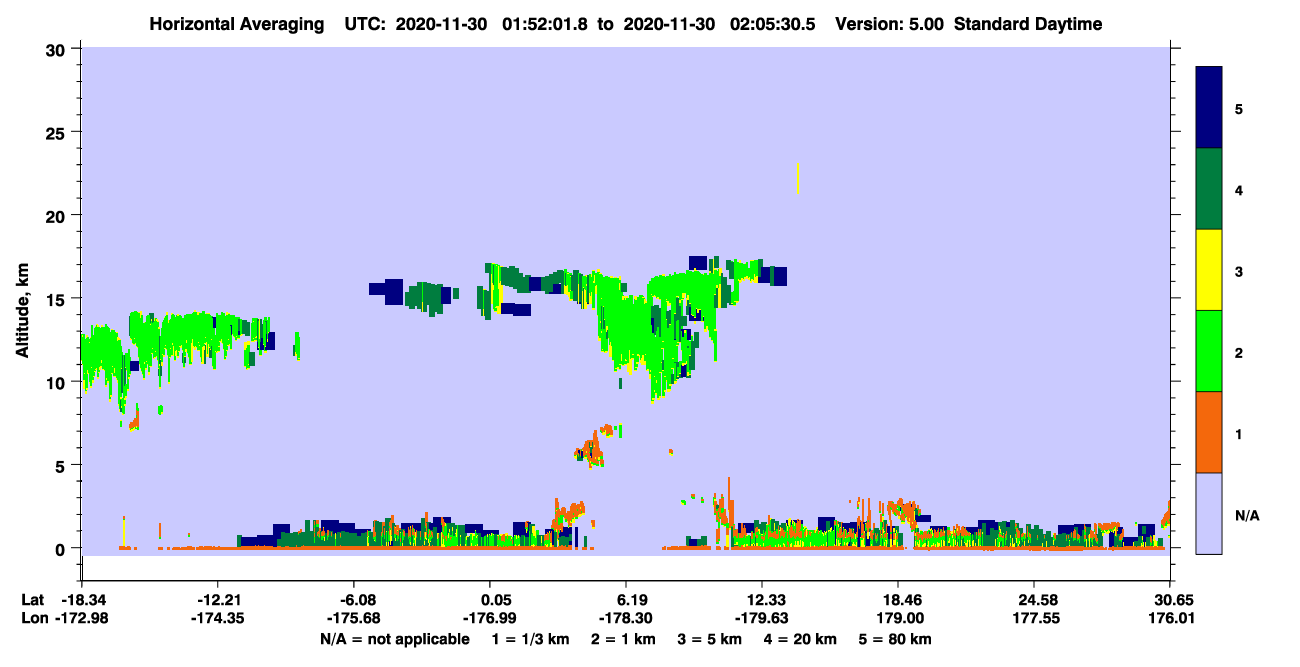Click the yellow colorbar segment labeled 3
The height and width of the screenshot is (667, 1300).
click(1209, 270)
